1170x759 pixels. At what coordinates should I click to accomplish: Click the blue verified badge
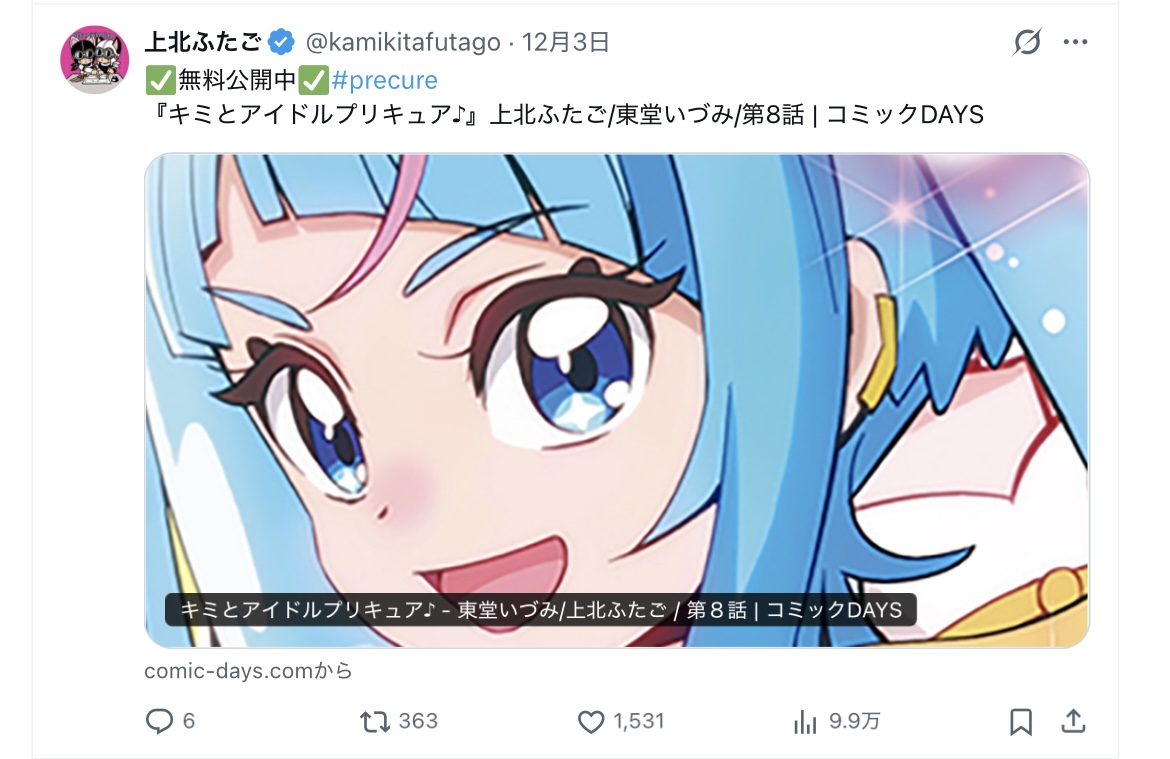pos(281,42)
